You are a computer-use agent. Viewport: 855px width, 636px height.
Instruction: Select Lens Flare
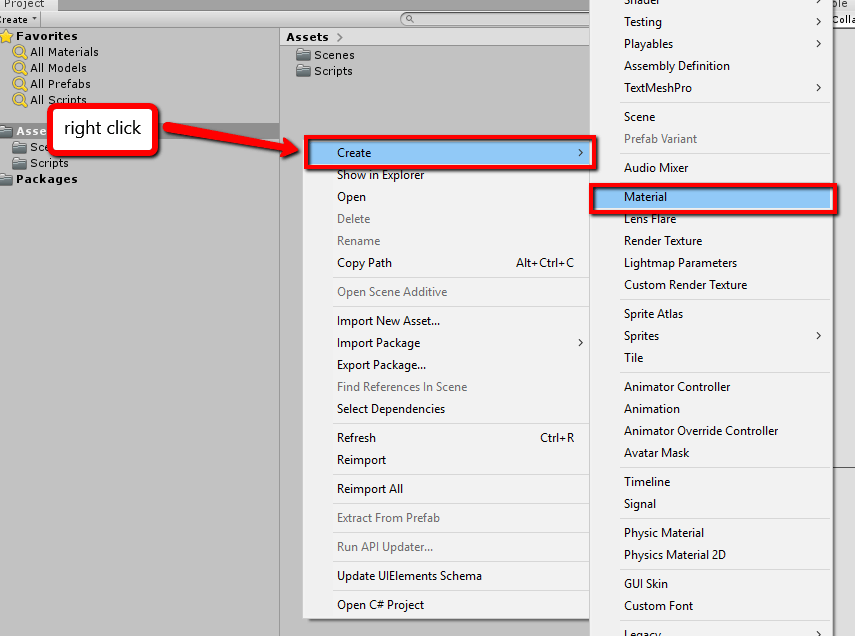tap(650, 219)
